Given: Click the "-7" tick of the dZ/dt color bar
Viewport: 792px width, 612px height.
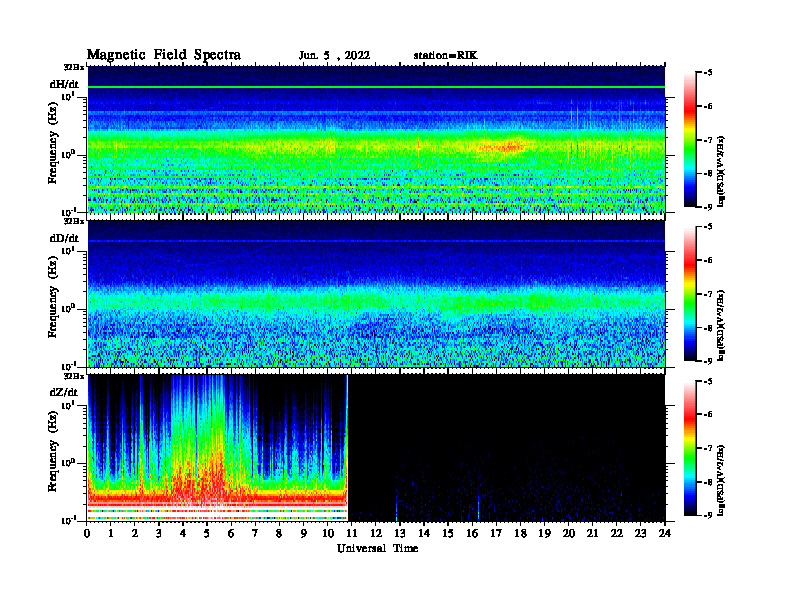Looking at the screenshot, I should point(708,448).
